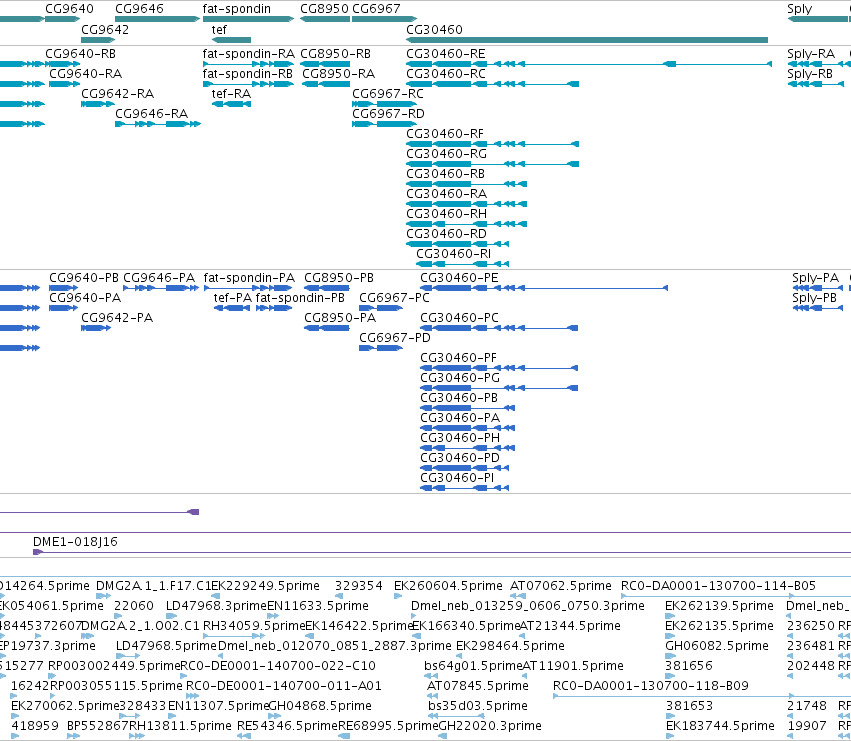Click EST label GH06082.5prime

point(716,646)
